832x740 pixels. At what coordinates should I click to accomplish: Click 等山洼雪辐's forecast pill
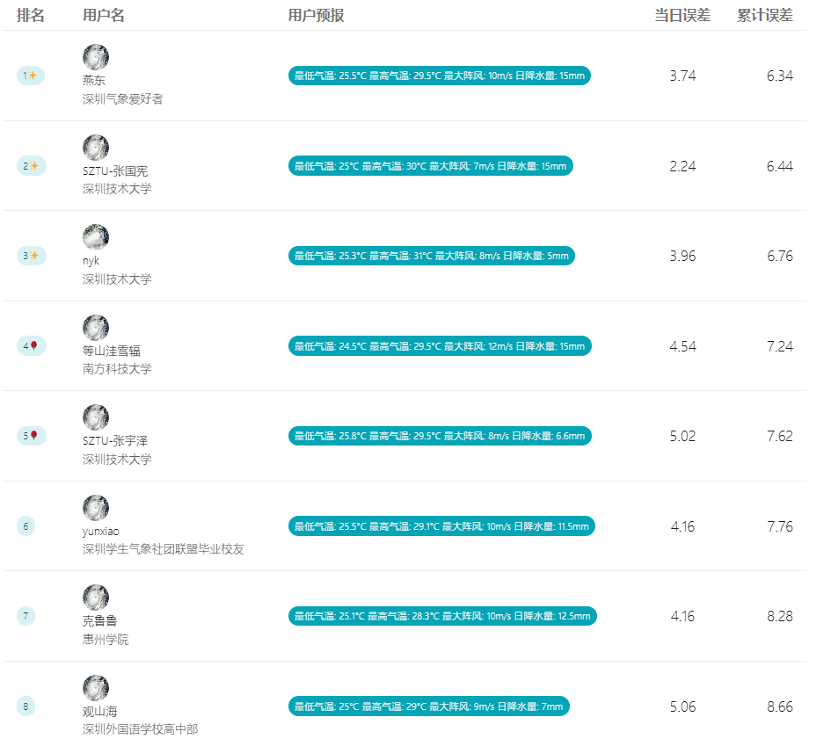tap(439, 346)
